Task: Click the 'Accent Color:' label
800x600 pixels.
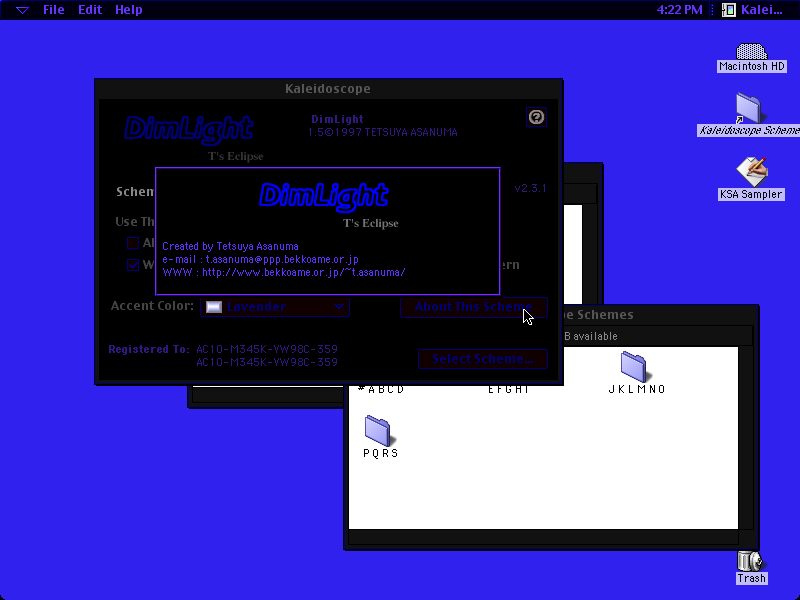Action: click(153, 306)
